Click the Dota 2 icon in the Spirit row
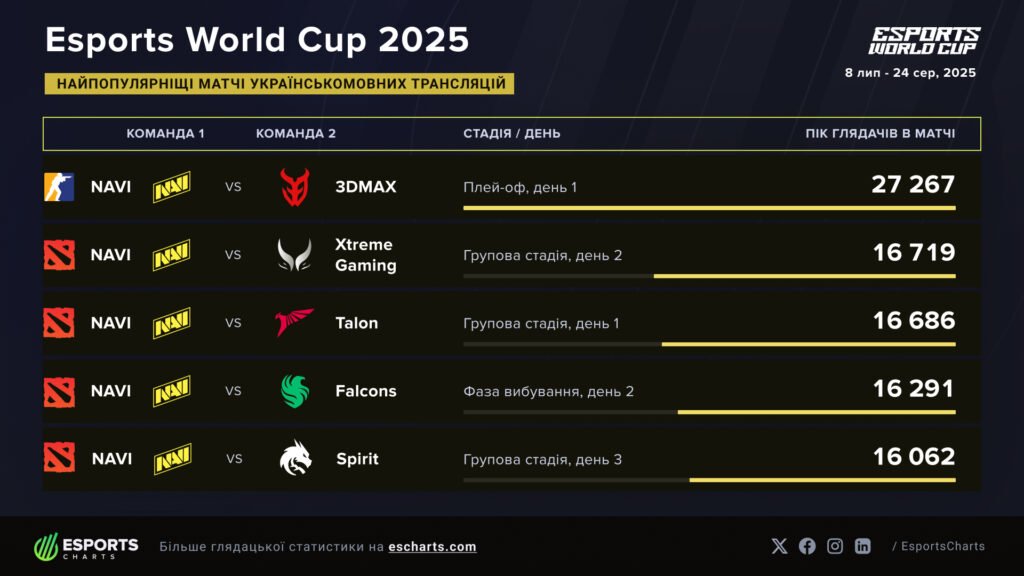The image size is (1024, 576). tap(59, 458)
